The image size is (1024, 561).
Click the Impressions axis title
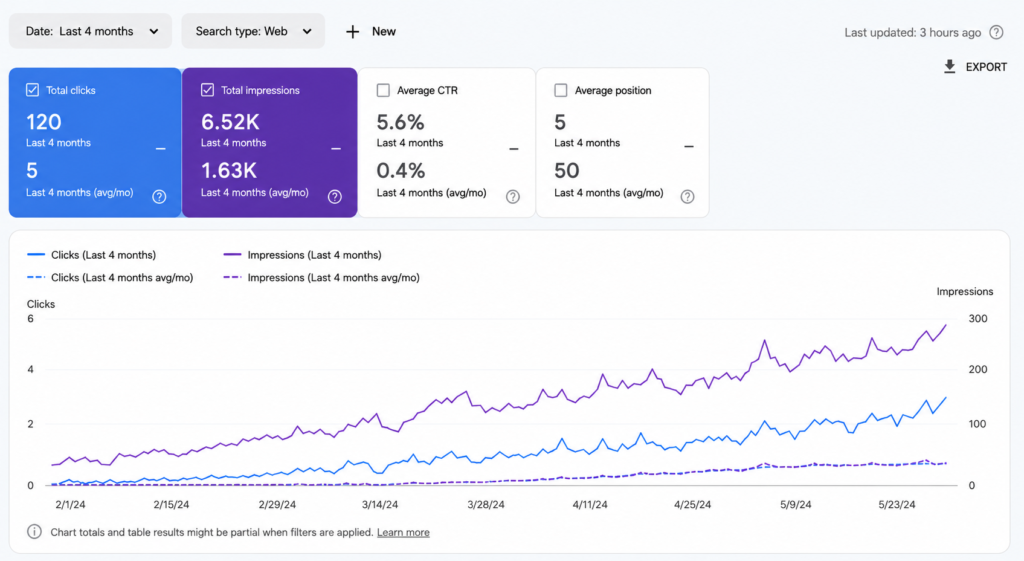tap(965, 291)
